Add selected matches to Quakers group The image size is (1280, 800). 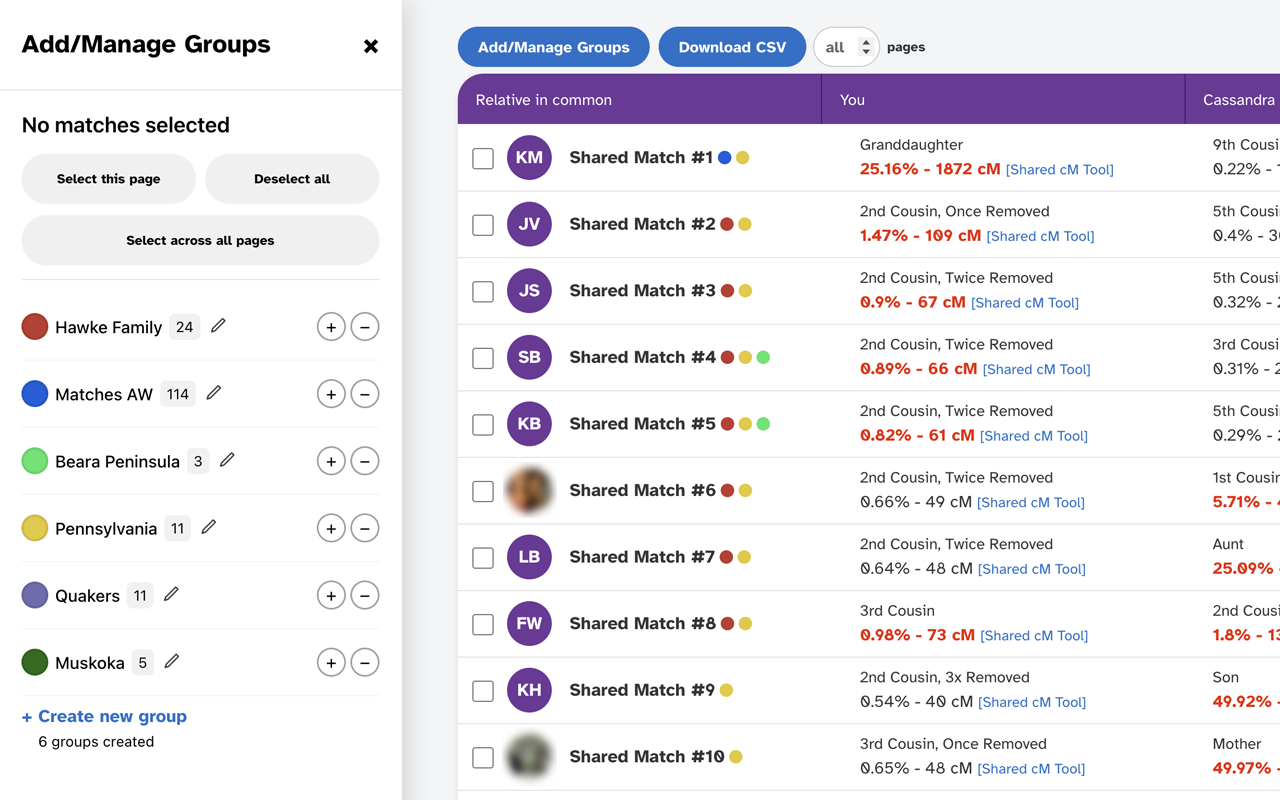click(331, 595)
